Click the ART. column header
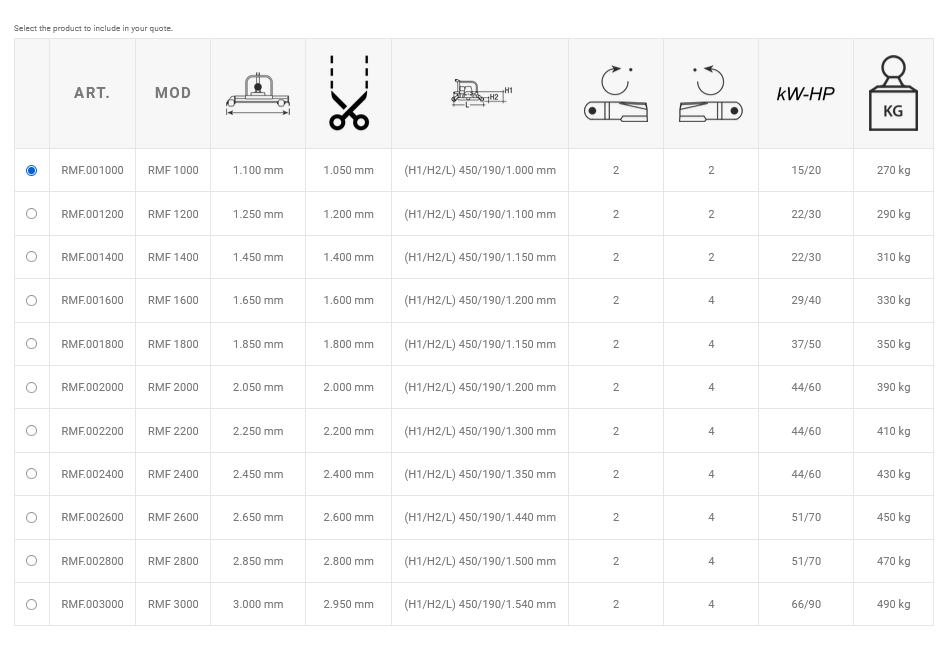 click(x=92, y=93)
